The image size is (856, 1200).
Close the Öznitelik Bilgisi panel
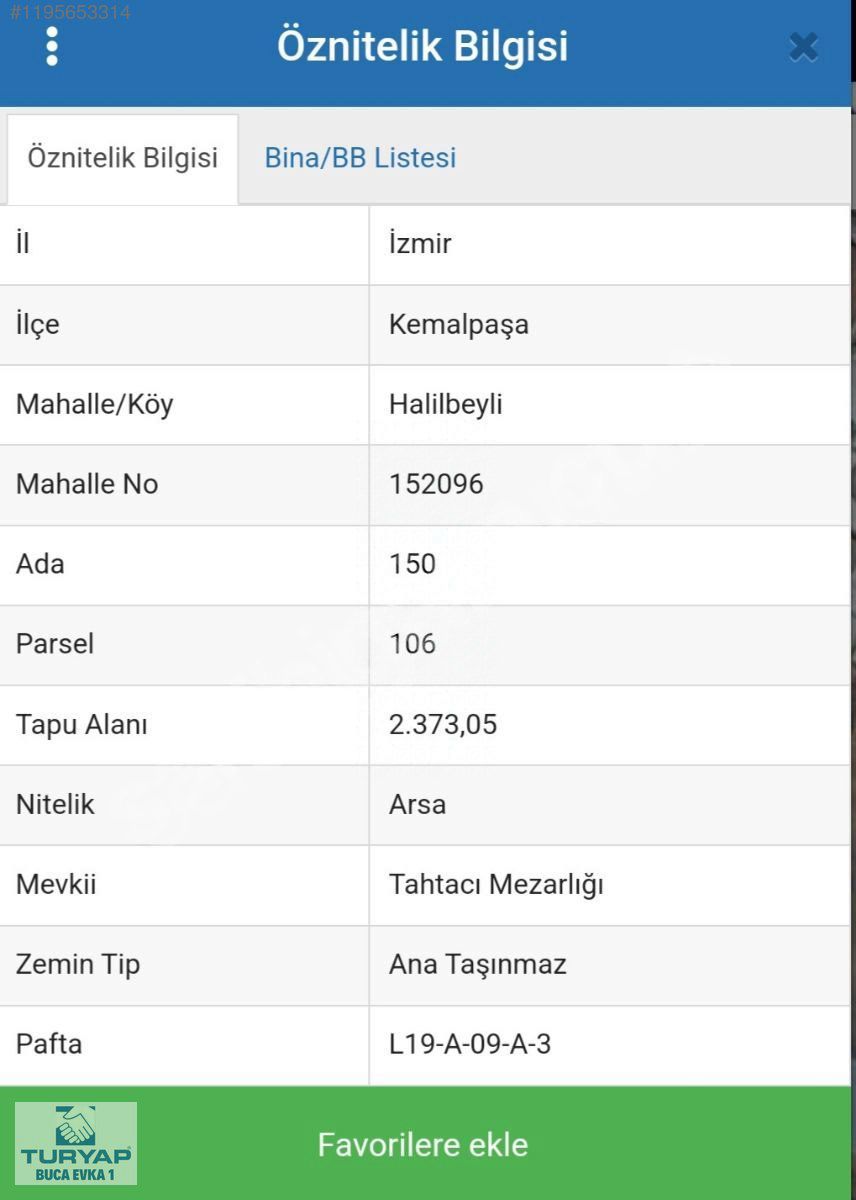(x=803, y=47)
